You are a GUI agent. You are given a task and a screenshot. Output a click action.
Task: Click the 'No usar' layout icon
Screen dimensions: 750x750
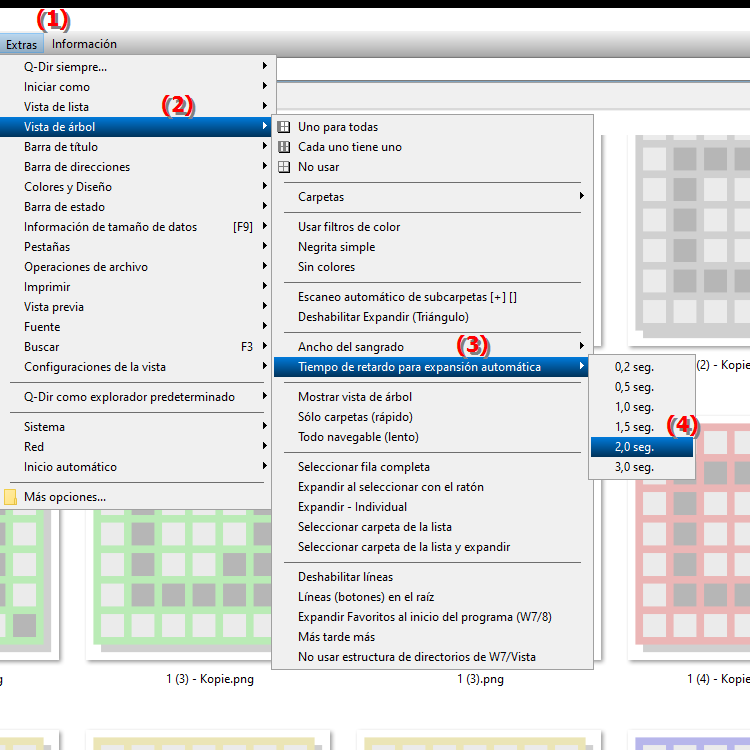coord(284,167)
